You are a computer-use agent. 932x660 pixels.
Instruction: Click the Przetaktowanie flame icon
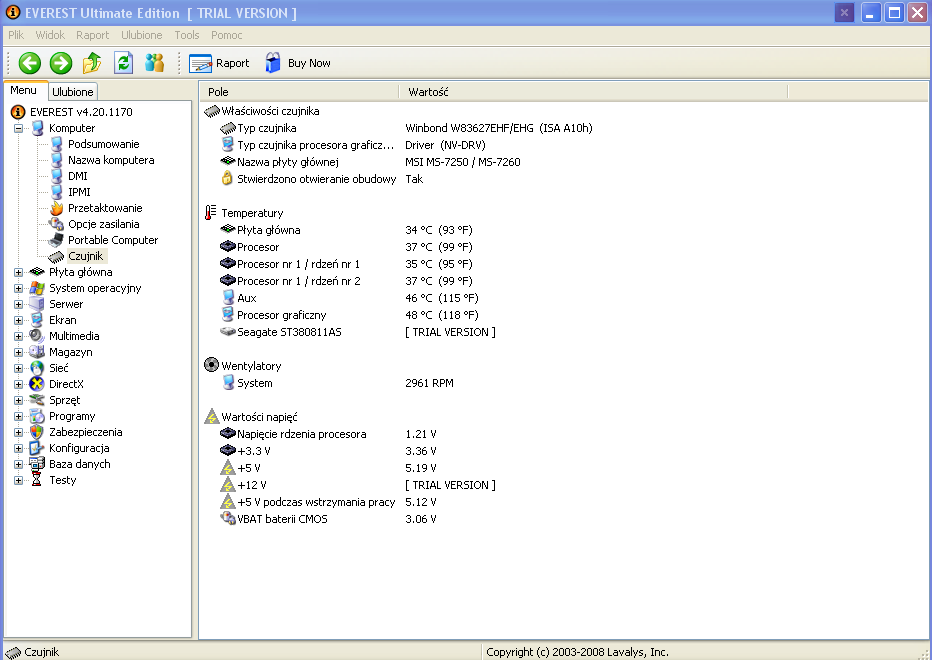[56, 208]
